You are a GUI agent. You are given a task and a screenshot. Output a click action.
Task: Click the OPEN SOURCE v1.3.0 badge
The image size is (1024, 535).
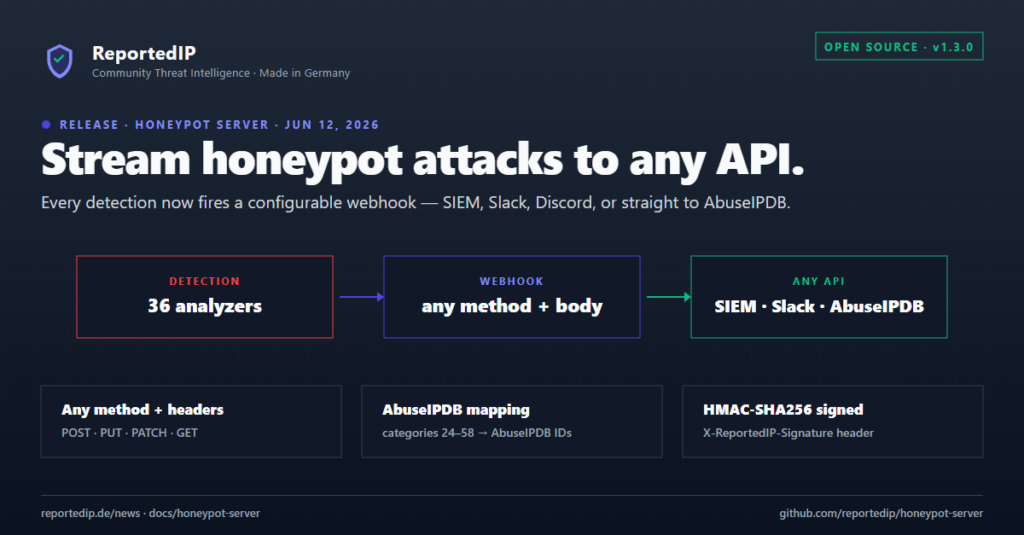[899, 46]
